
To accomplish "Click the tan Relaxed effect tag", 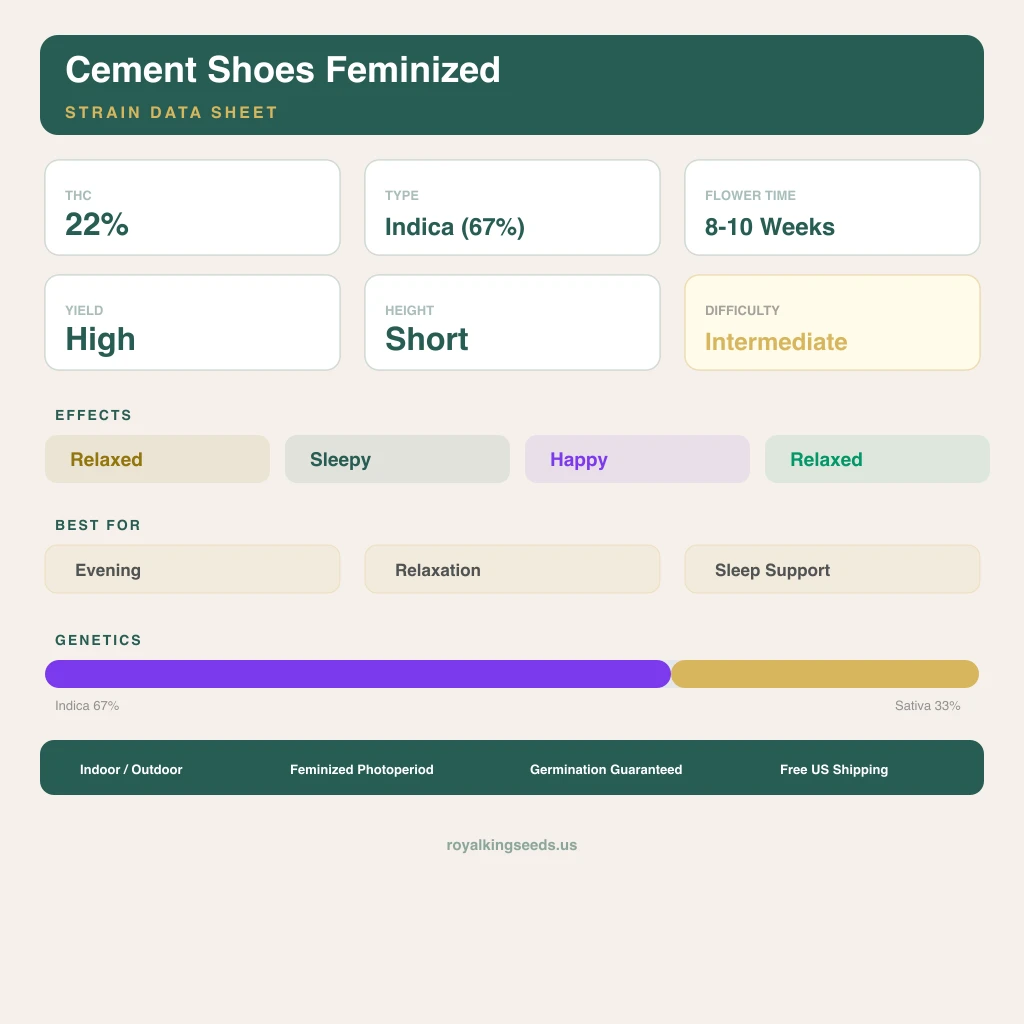I will click(157, 459).
